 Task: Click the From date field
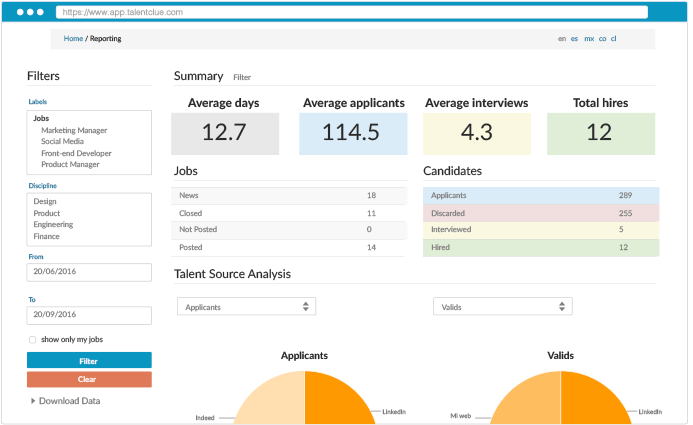[x=89, y=272]
